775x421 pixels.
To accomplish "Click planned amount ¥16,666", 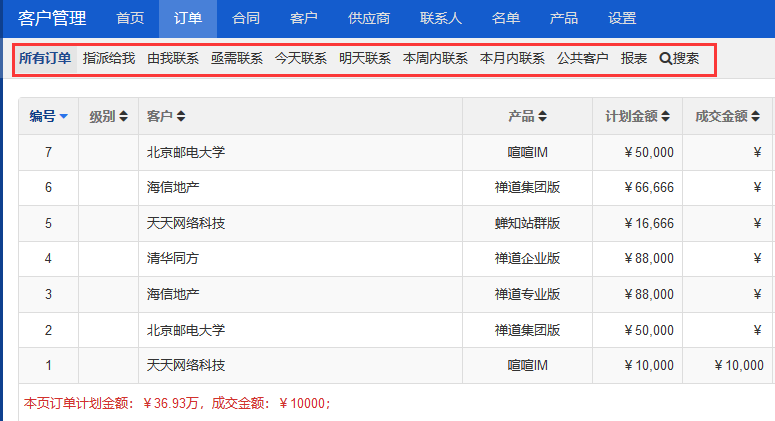I will [649, 223].
